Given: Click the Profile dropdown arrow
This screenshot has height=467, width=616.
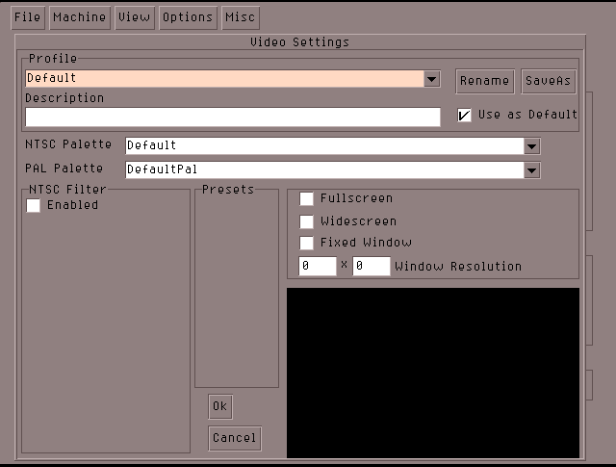Looking at the screenshot, I should [x=432, y=79].
